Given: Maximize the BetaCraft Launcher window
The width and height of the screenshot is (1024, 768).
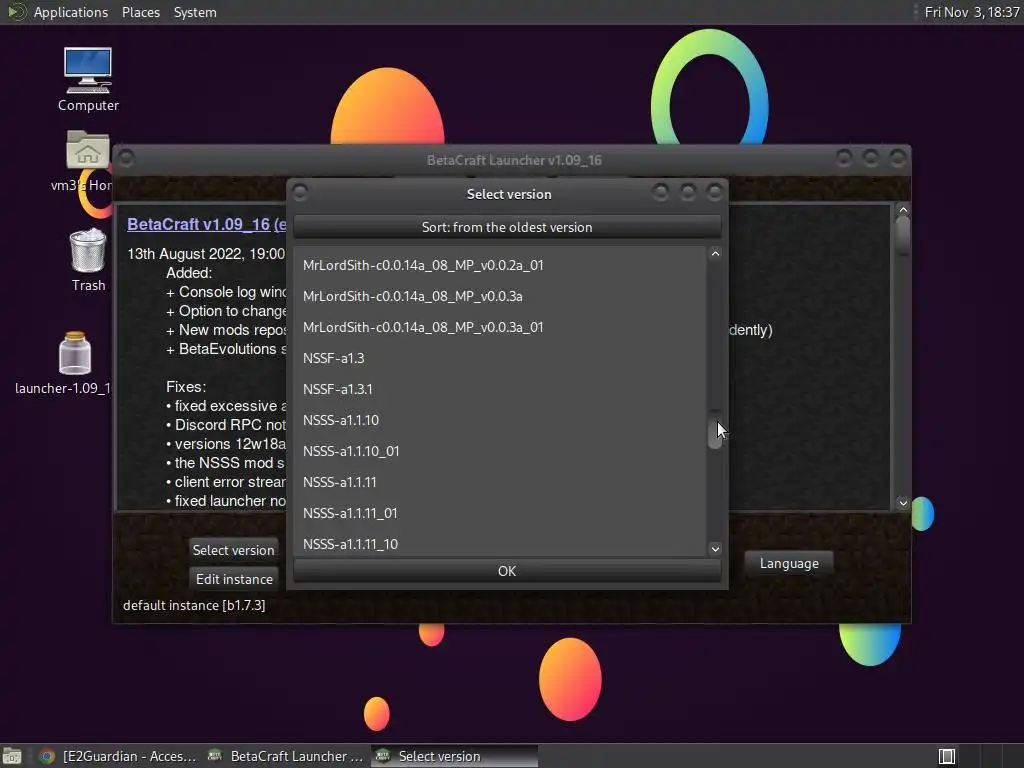Looking at the screenshot, I should tap(871, 158).
